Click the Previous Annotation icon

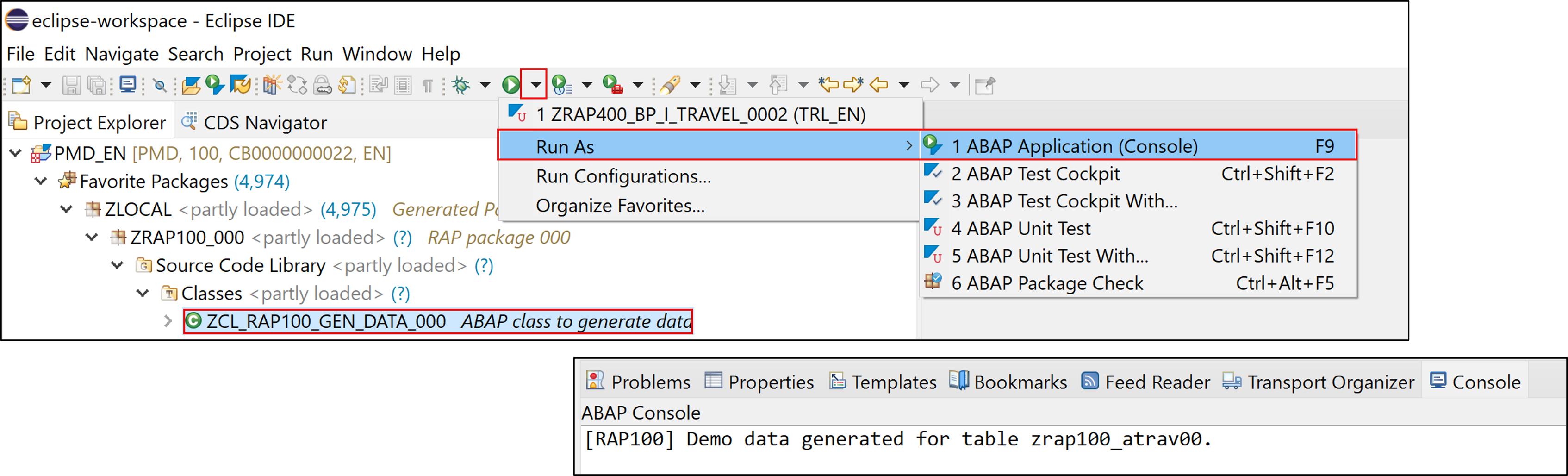click(x=778, y=85)
